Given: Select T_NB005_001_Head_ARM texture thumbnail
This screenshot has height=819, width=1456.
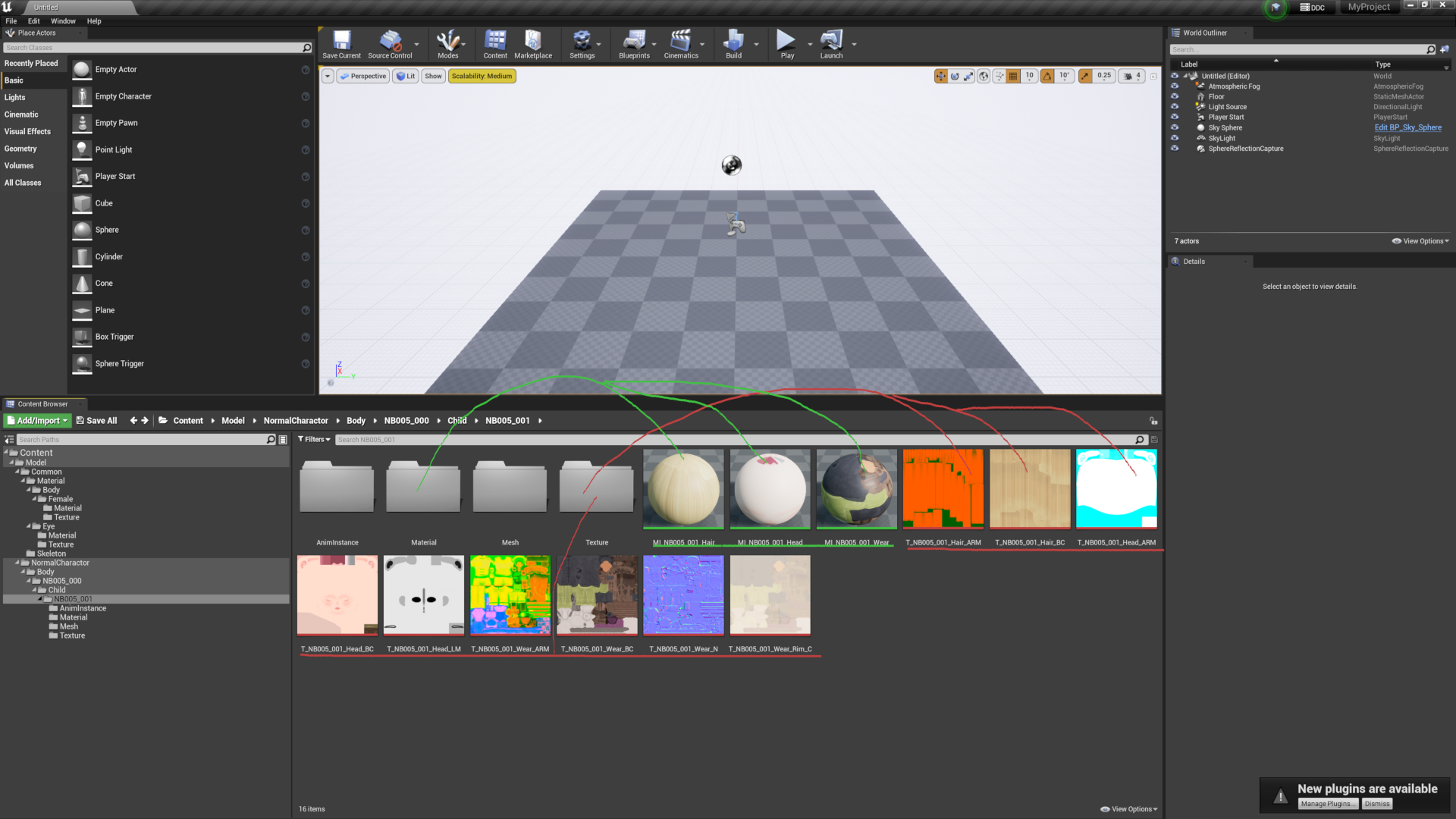Looking at the screenshot, I should point(1116,488).
